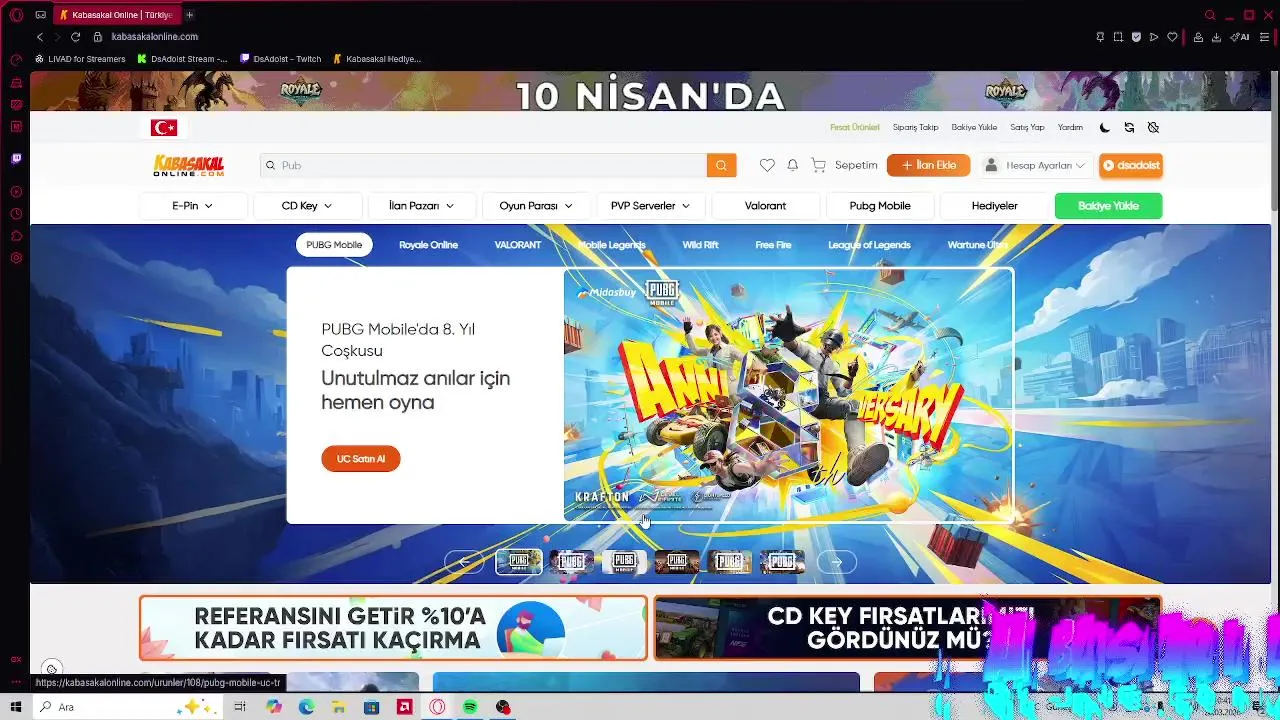
Task: Open the Pubg Mobile navigation button
Action: click(x=880, y=205)
